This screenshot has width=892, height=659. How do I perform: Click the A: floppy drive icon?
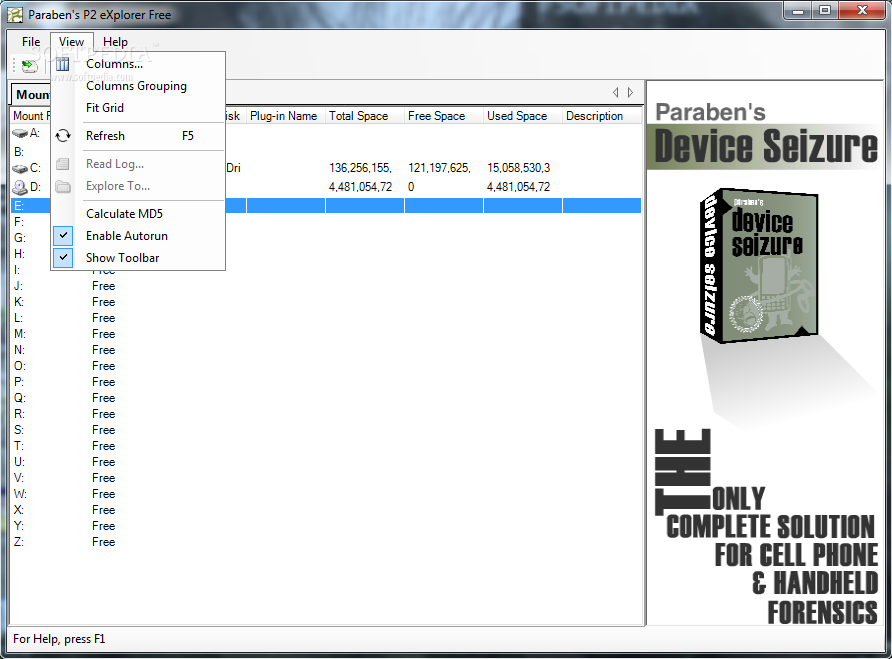point(20,133)
